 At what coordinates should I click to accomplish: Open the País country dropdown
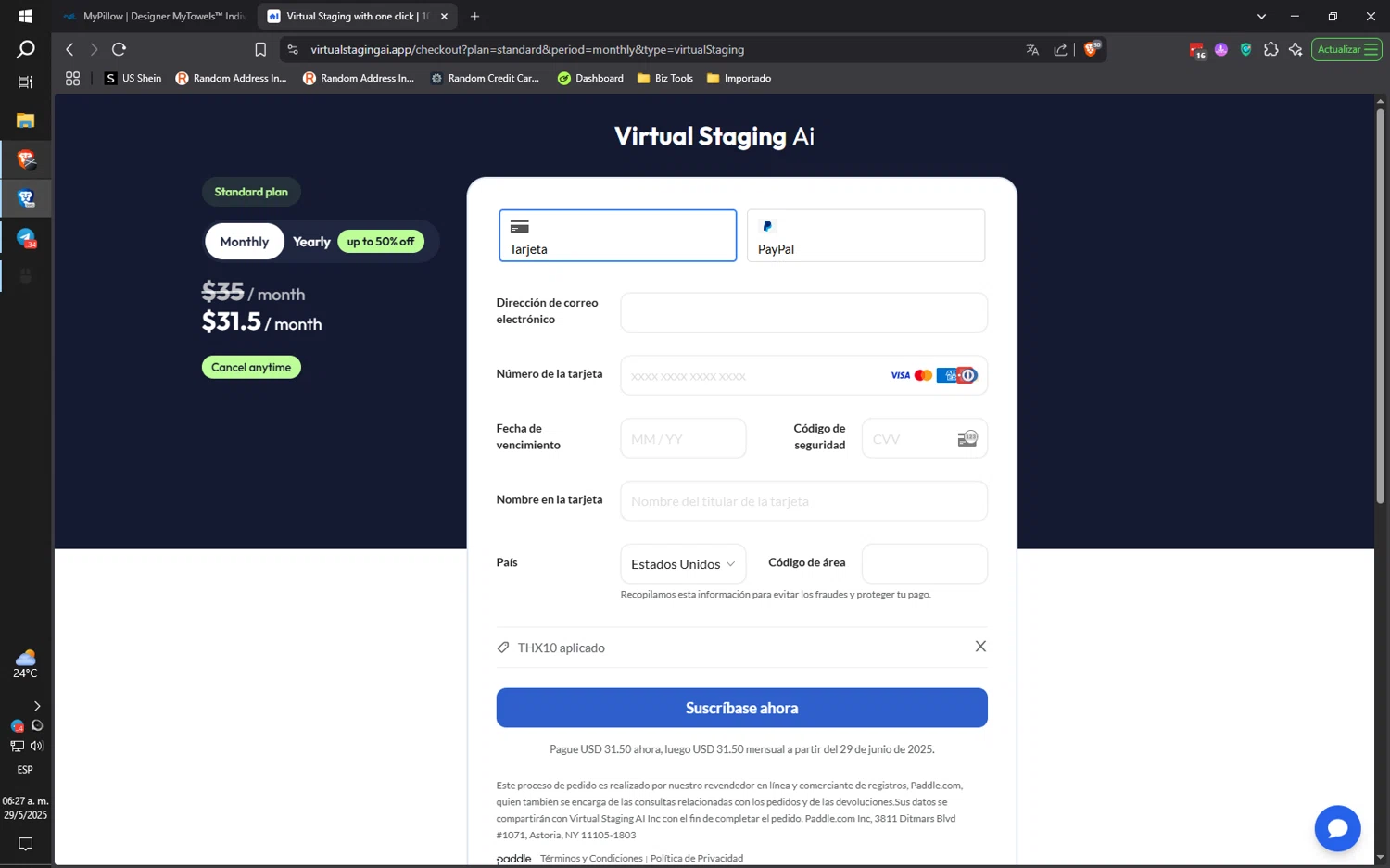[x=683, y=563]
